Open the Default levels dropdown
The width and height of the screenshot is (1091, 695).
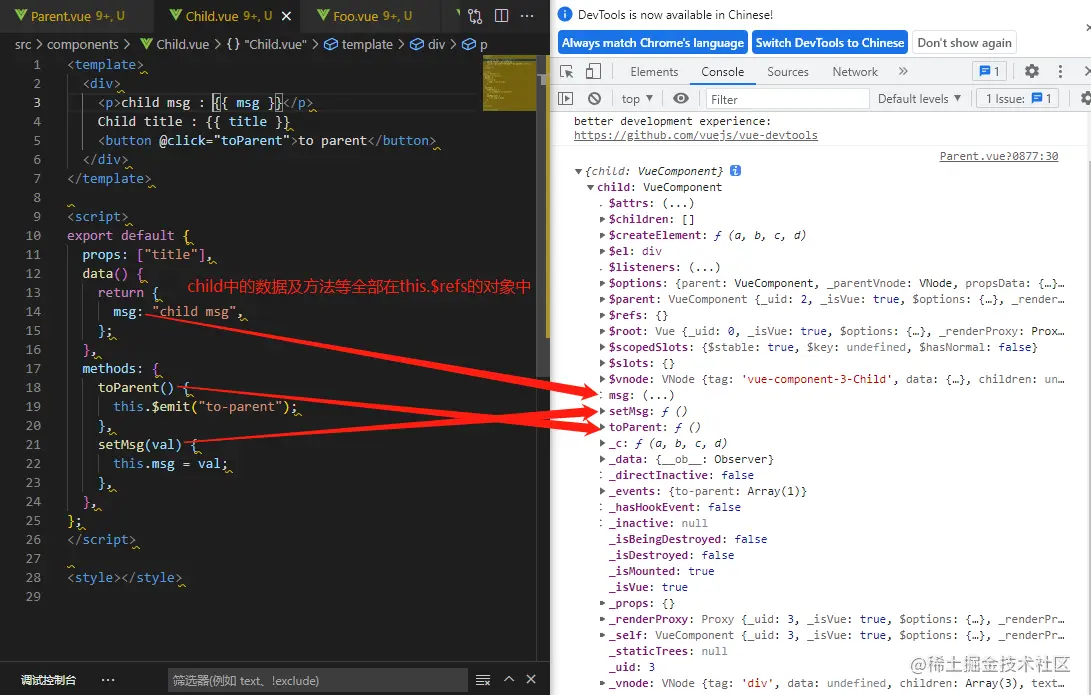pos(919,99)
